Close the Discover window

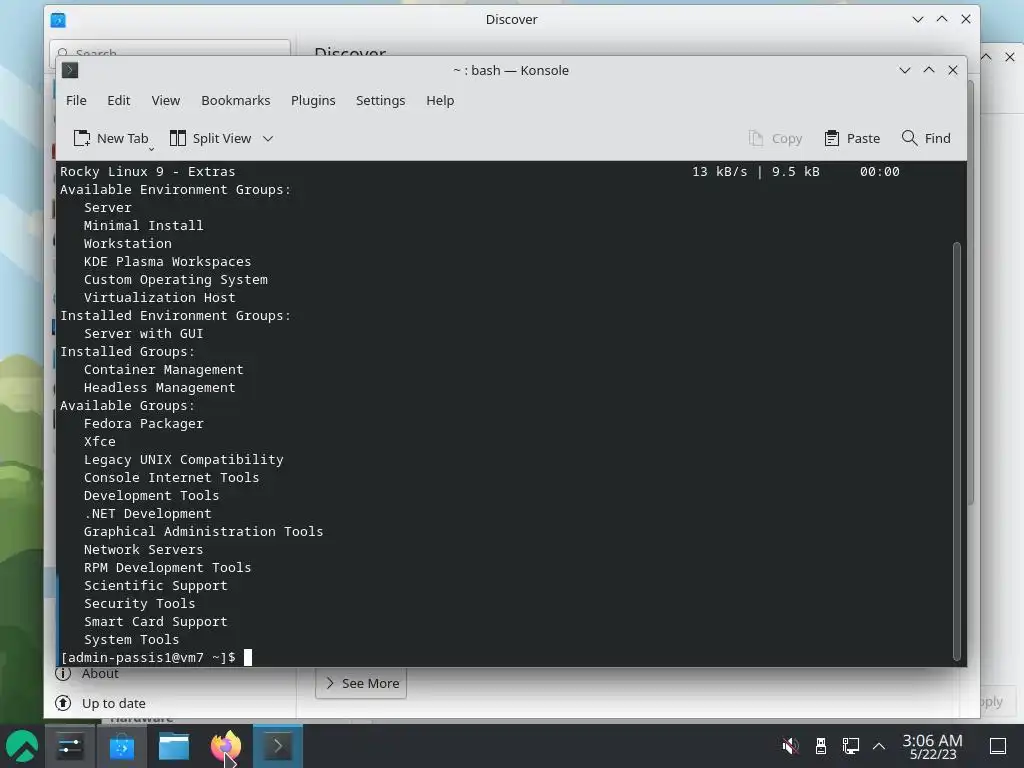pyautogui.click(x=966, y=20)
